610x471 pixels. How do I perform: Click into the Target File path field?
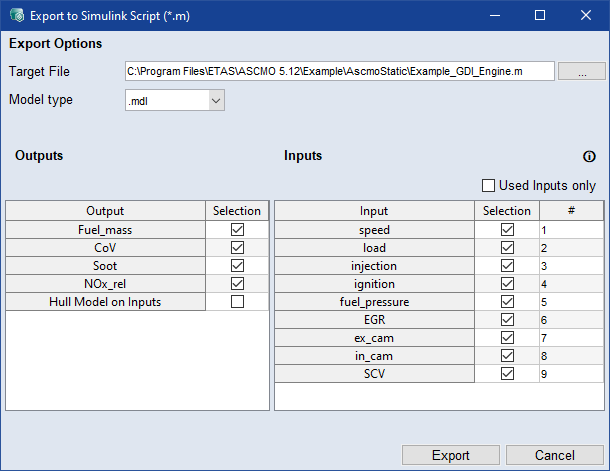pyautogui.click(x=338, y=71)
